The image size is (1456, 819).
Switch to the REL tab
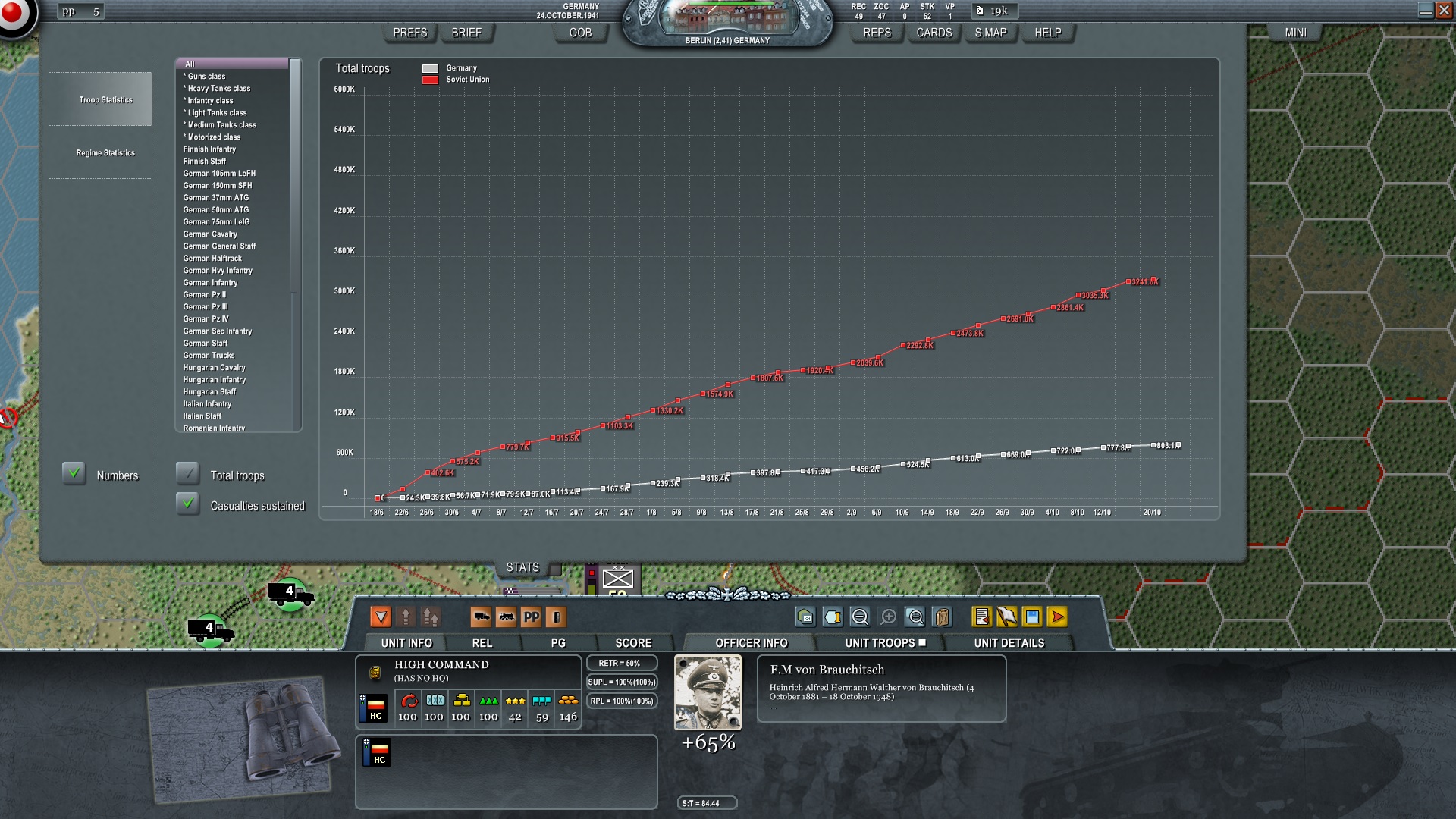coord(482,643)
